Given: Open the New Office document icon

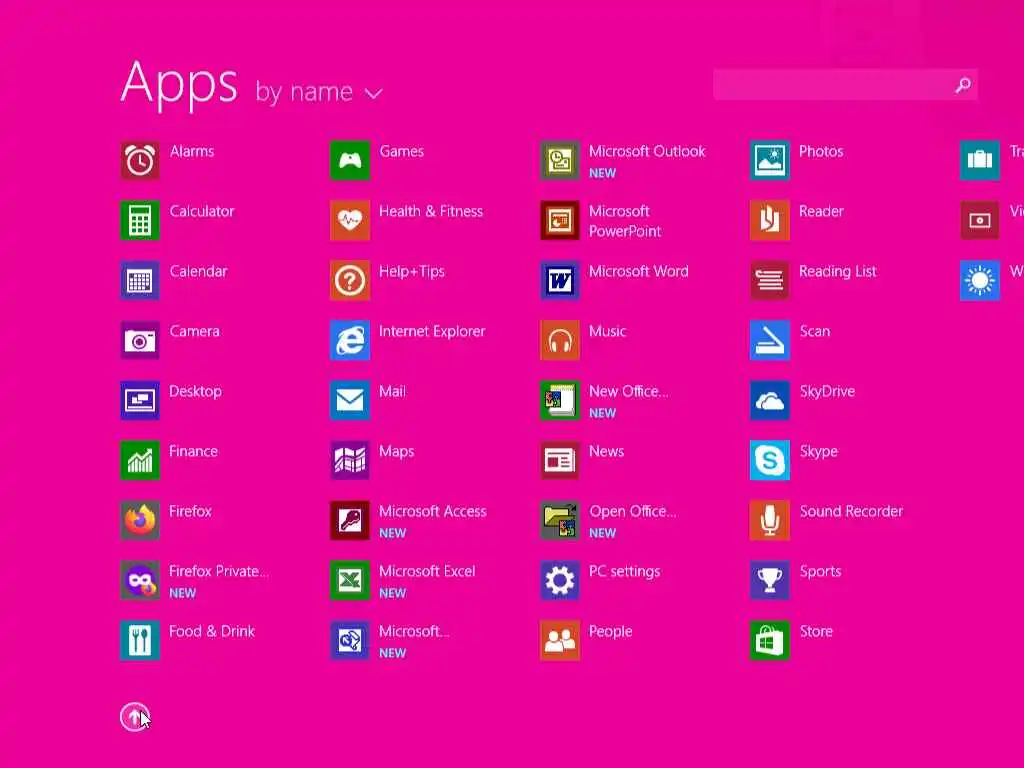Looking at the screenshot, I should pyautogui.click(x=560, y=400).
